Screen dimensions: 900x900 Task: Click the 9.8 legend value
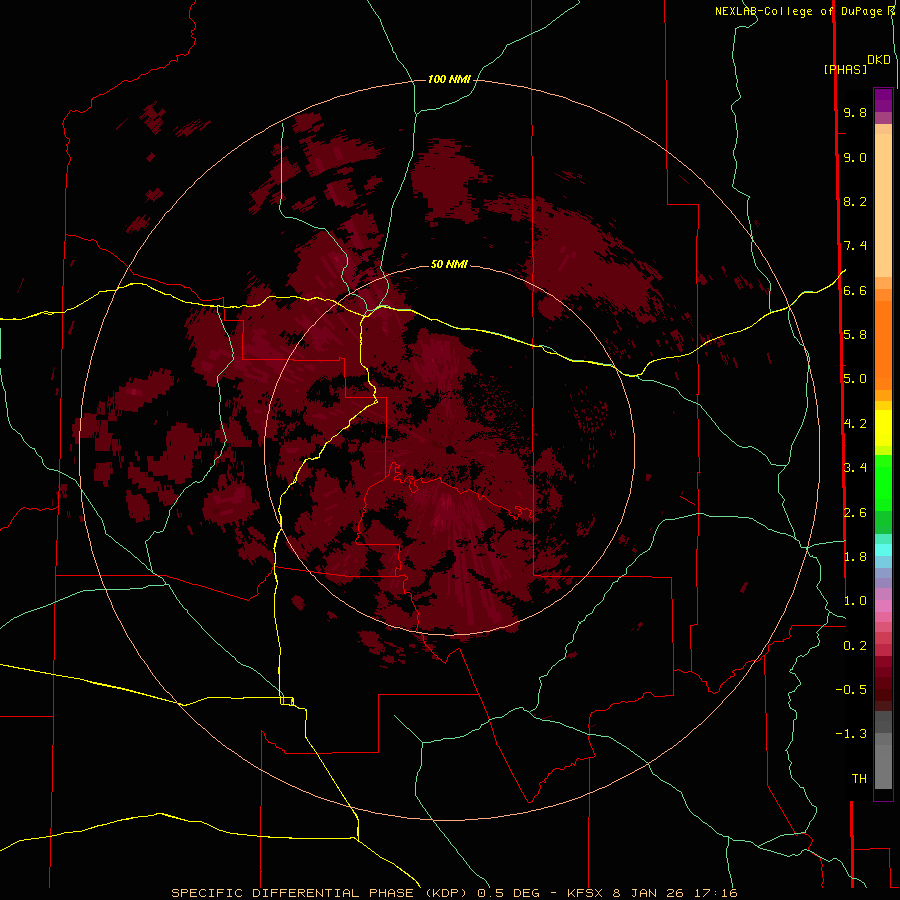855,112
